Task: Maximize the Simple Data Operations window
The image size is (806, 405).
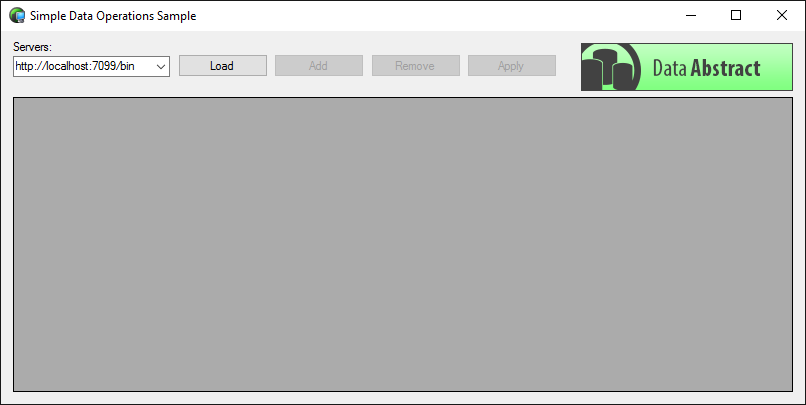Action: pyautogui.click(x=736, y=15)
